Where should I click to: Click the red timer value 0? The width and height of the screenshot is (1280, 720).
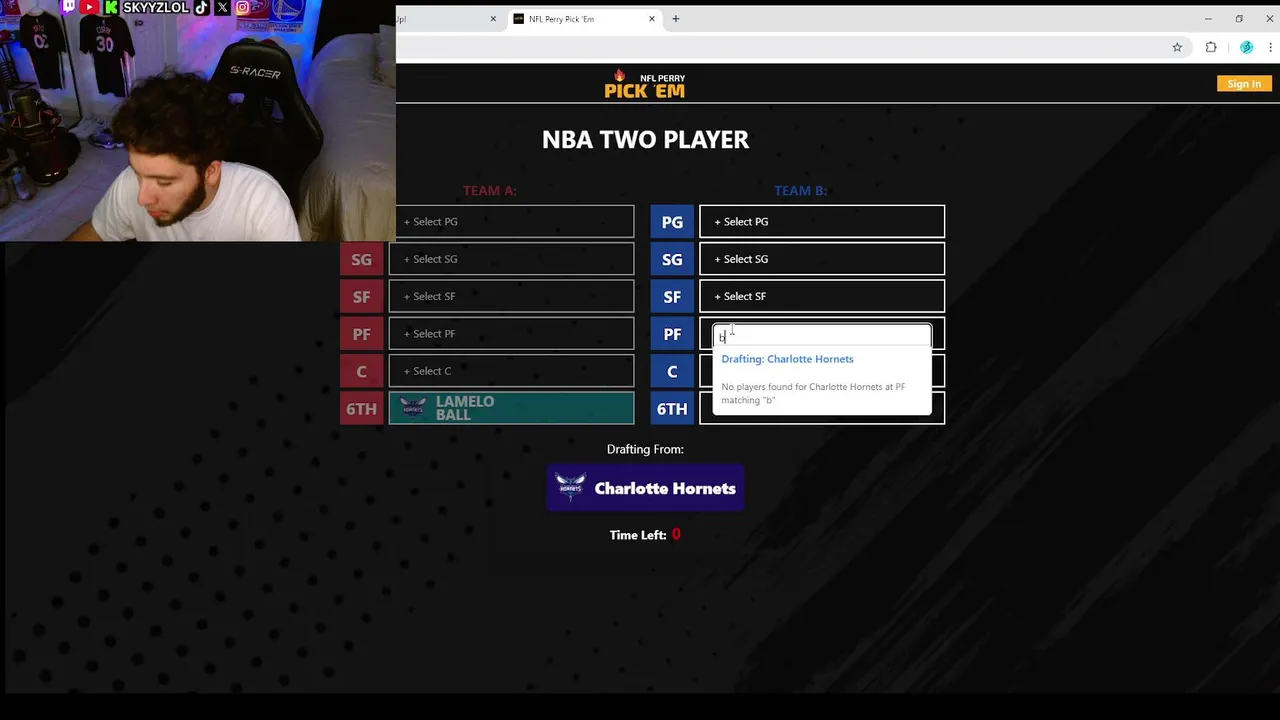(676, 534)
